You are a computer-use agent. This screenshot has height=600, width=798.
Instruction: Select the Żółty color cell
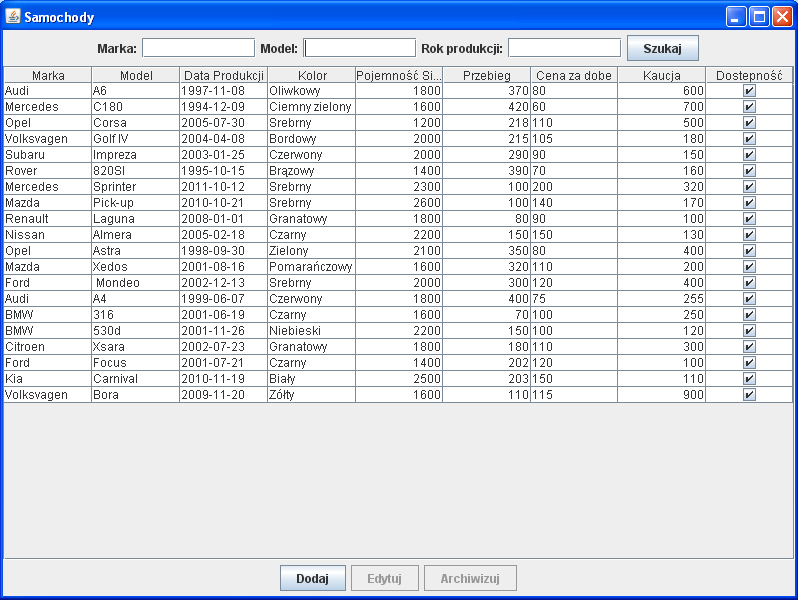pyautogui.click(x=311, y=395)
